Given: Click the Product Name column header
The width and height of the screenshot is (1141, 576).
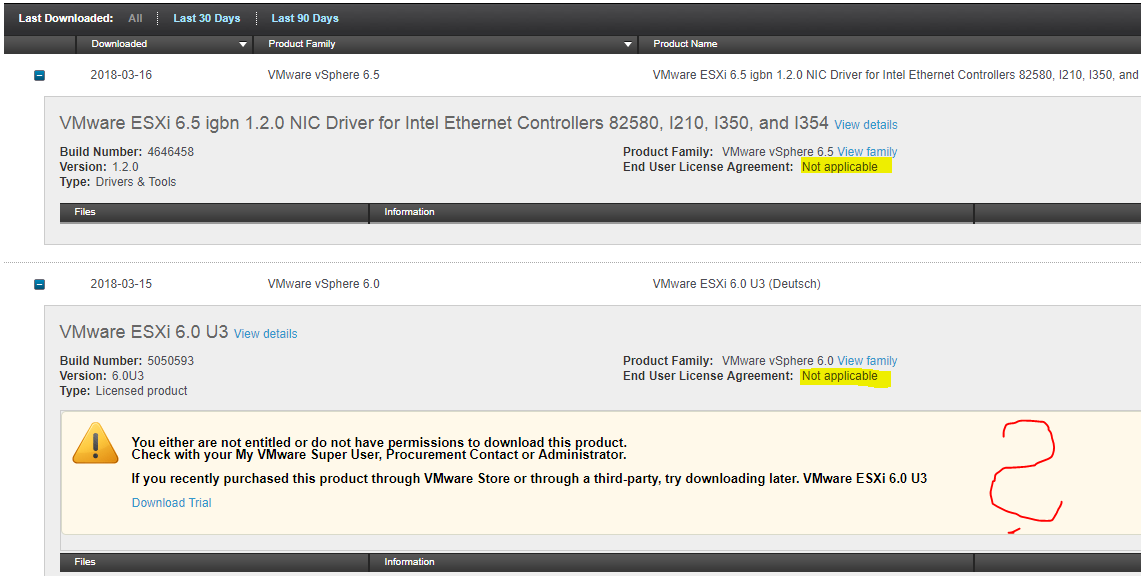Looking at the screenshot, I should coord(685,44).
